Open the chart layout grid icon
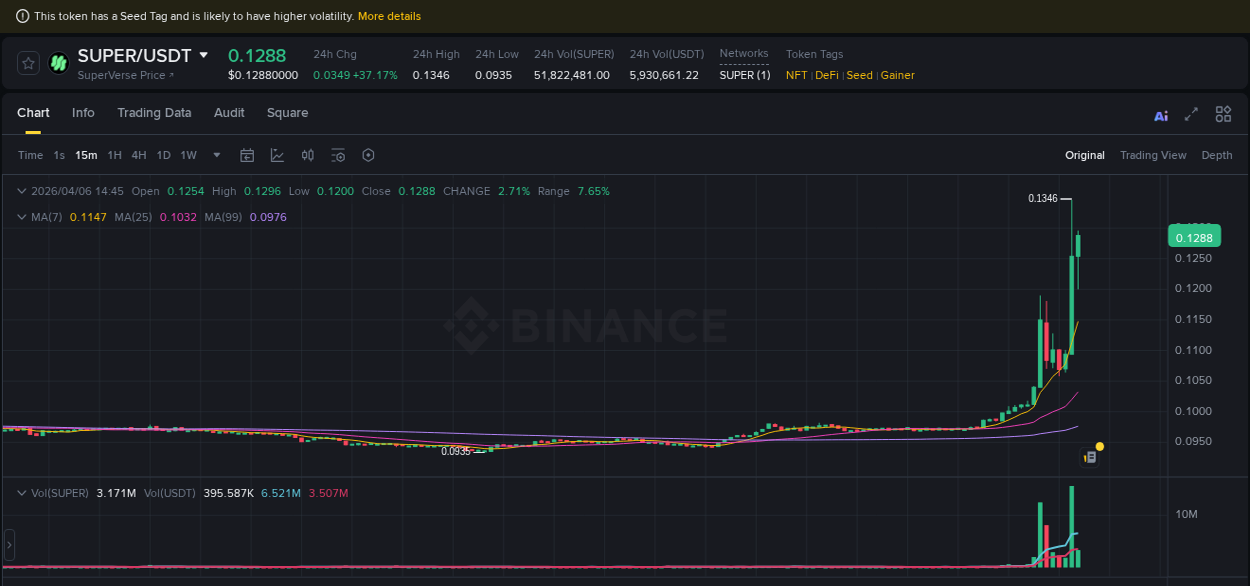Image resolution: width=1250 pixels, height=586 pixels. 1223,114
